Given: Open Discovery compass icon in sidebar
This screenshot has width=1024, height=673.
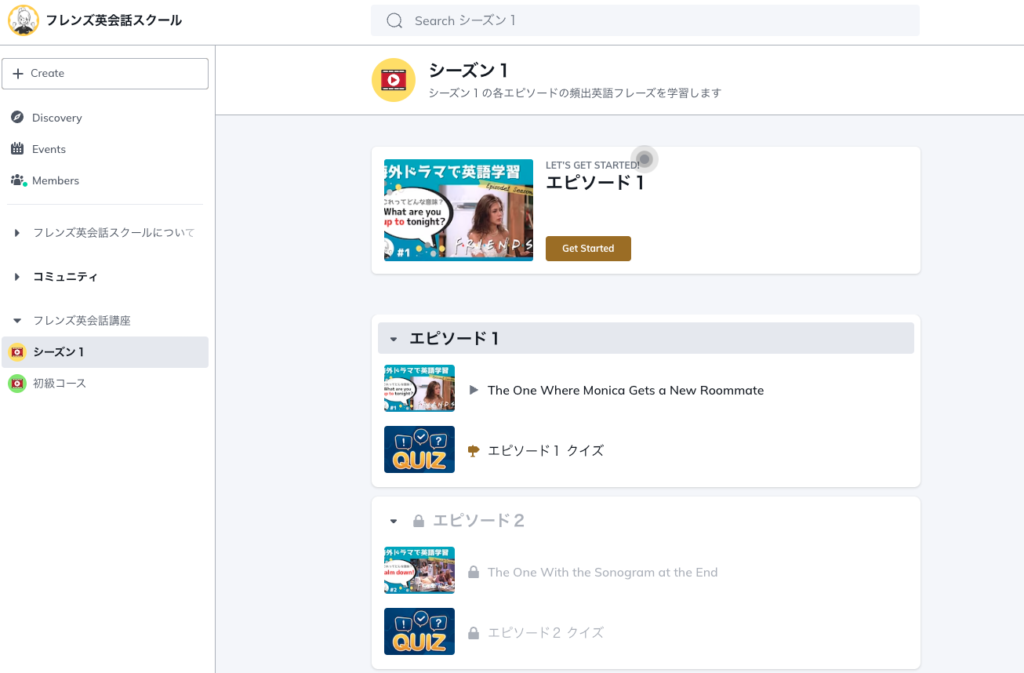Looking at the screenshot, I should pyautogui.click(x=17, y=118).
